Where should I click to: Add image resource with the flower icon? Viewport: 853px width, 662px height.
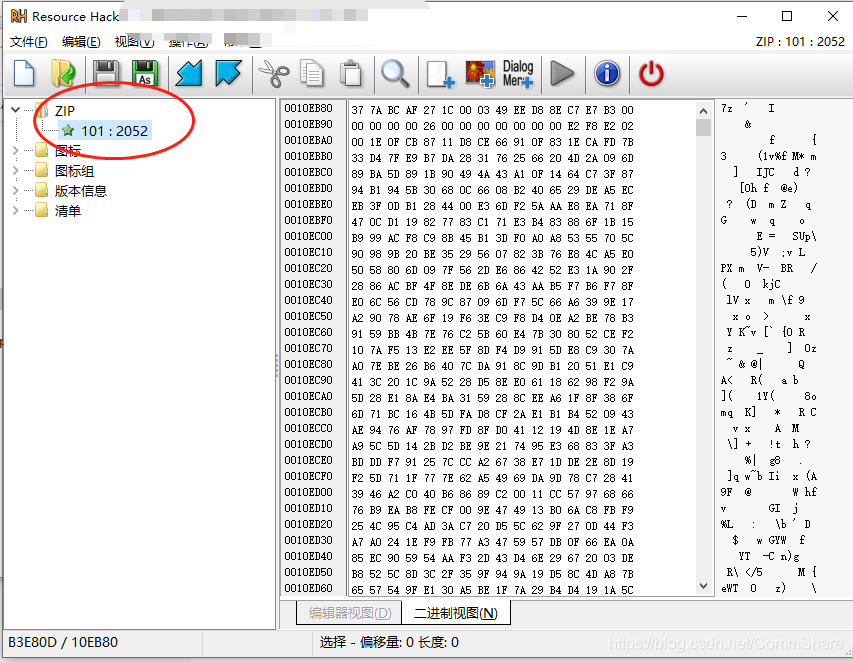[x=480, y=73]
